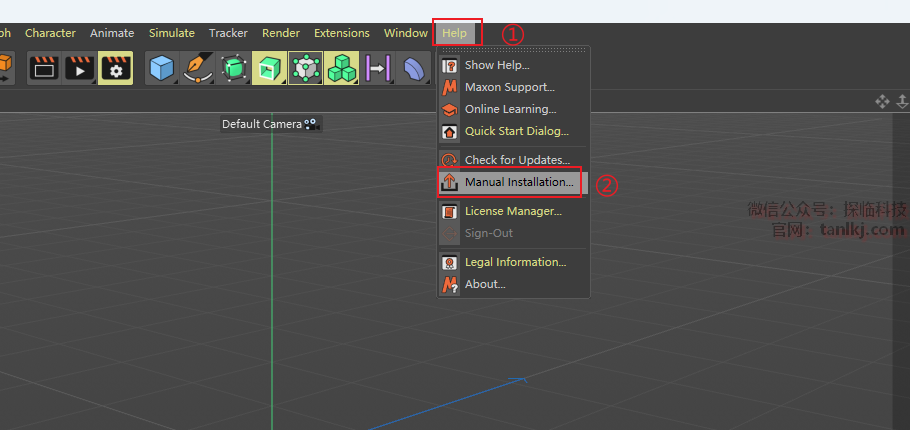Open Edit Render Settings gear icon
Image resolution: width=910 pixels, height=430 pixels.
(116, 68)
